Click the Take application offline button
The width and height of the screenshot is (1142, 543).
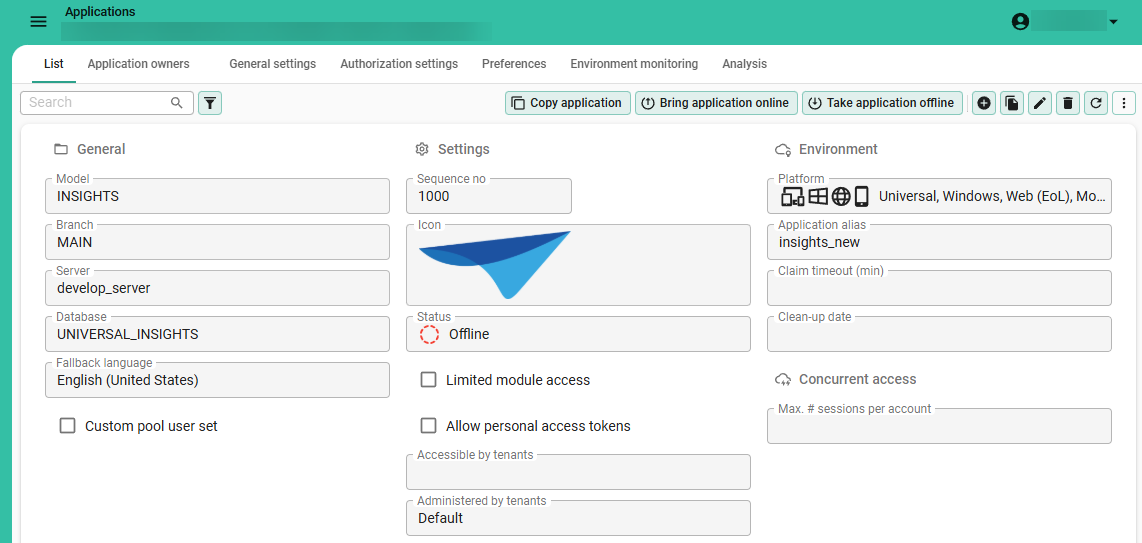tap(882, 103)
